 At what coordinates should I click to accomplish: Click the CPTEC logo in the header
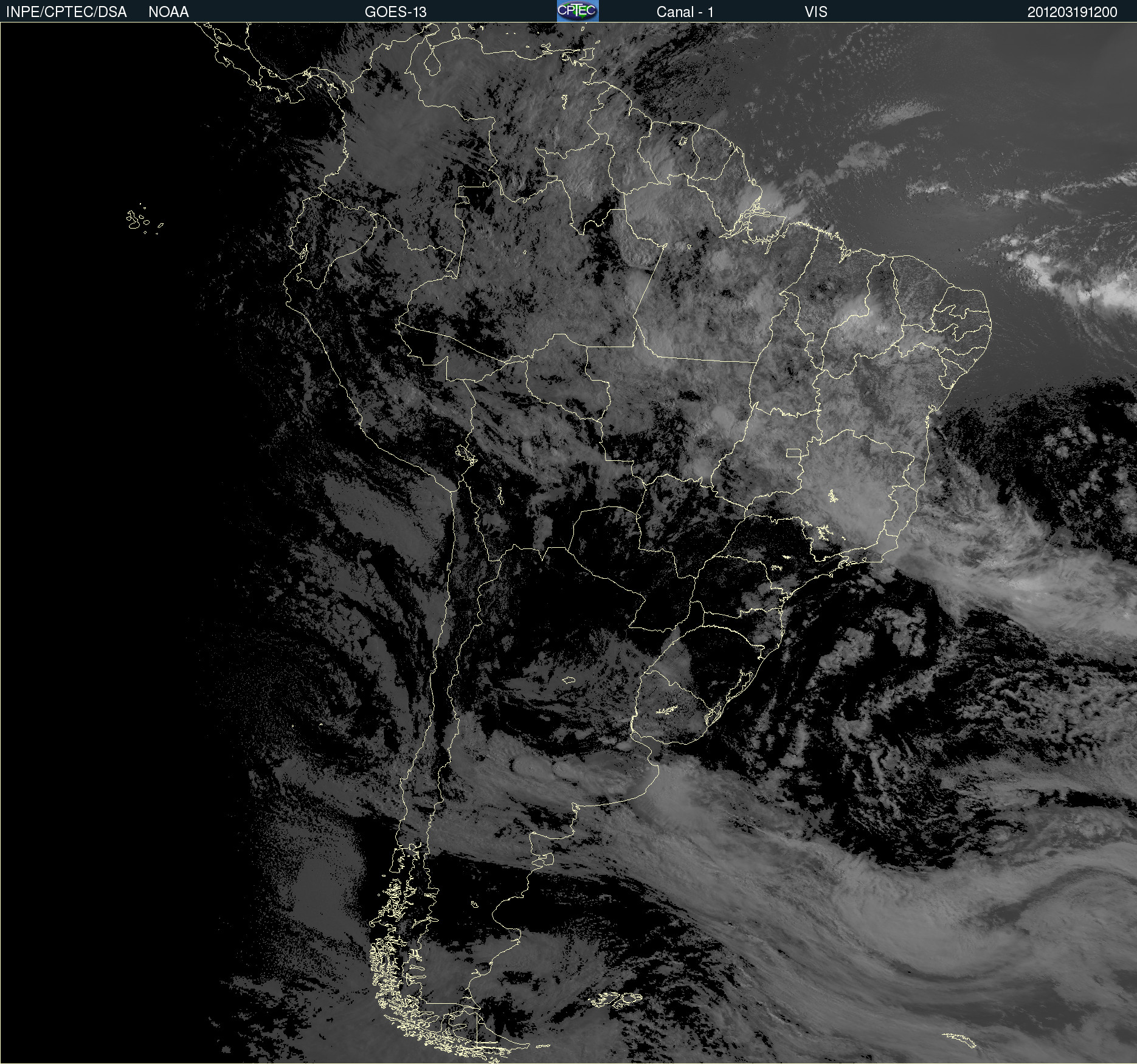point(578,11)
